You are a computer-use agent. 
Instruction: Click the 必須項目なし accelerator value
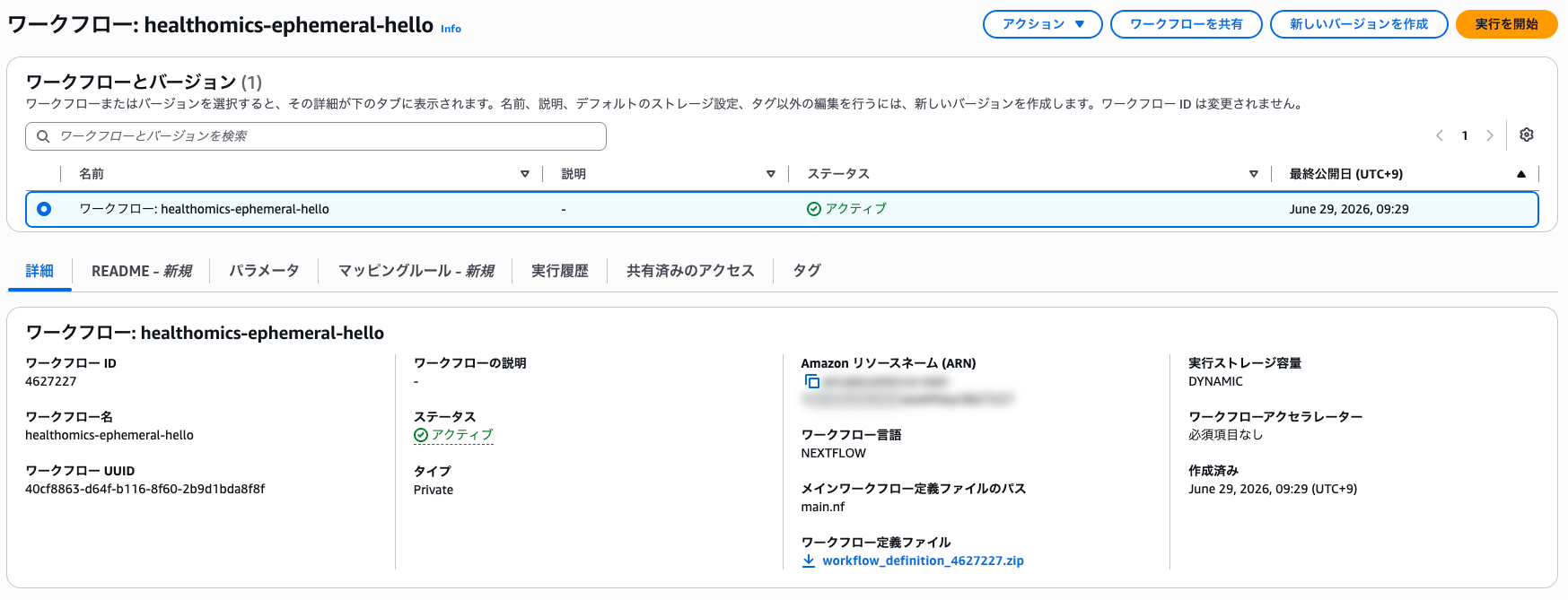click(1226, 435)
